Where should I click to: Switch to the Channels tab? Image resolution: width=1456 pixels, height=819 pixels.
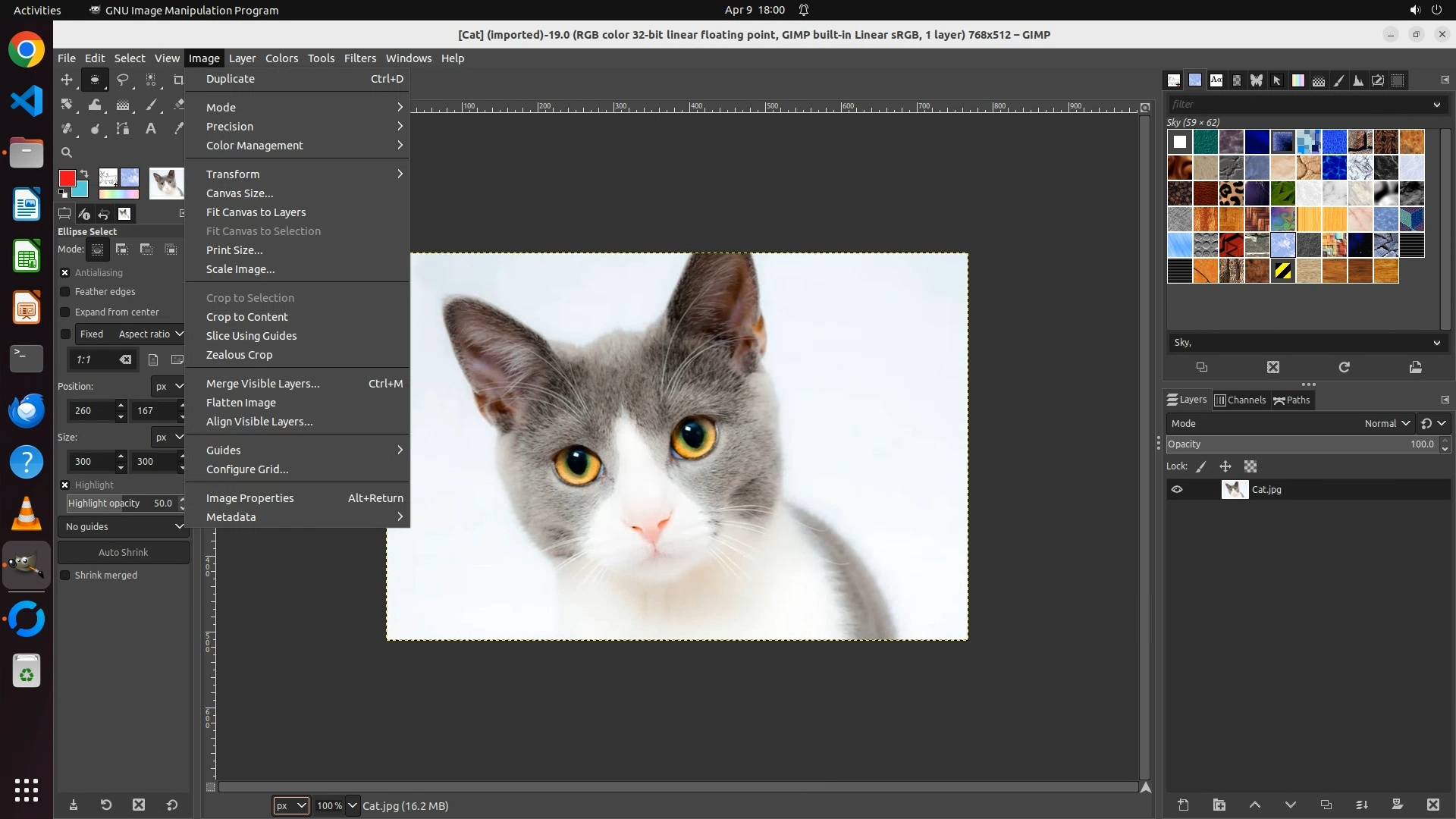click(1240, 400)
